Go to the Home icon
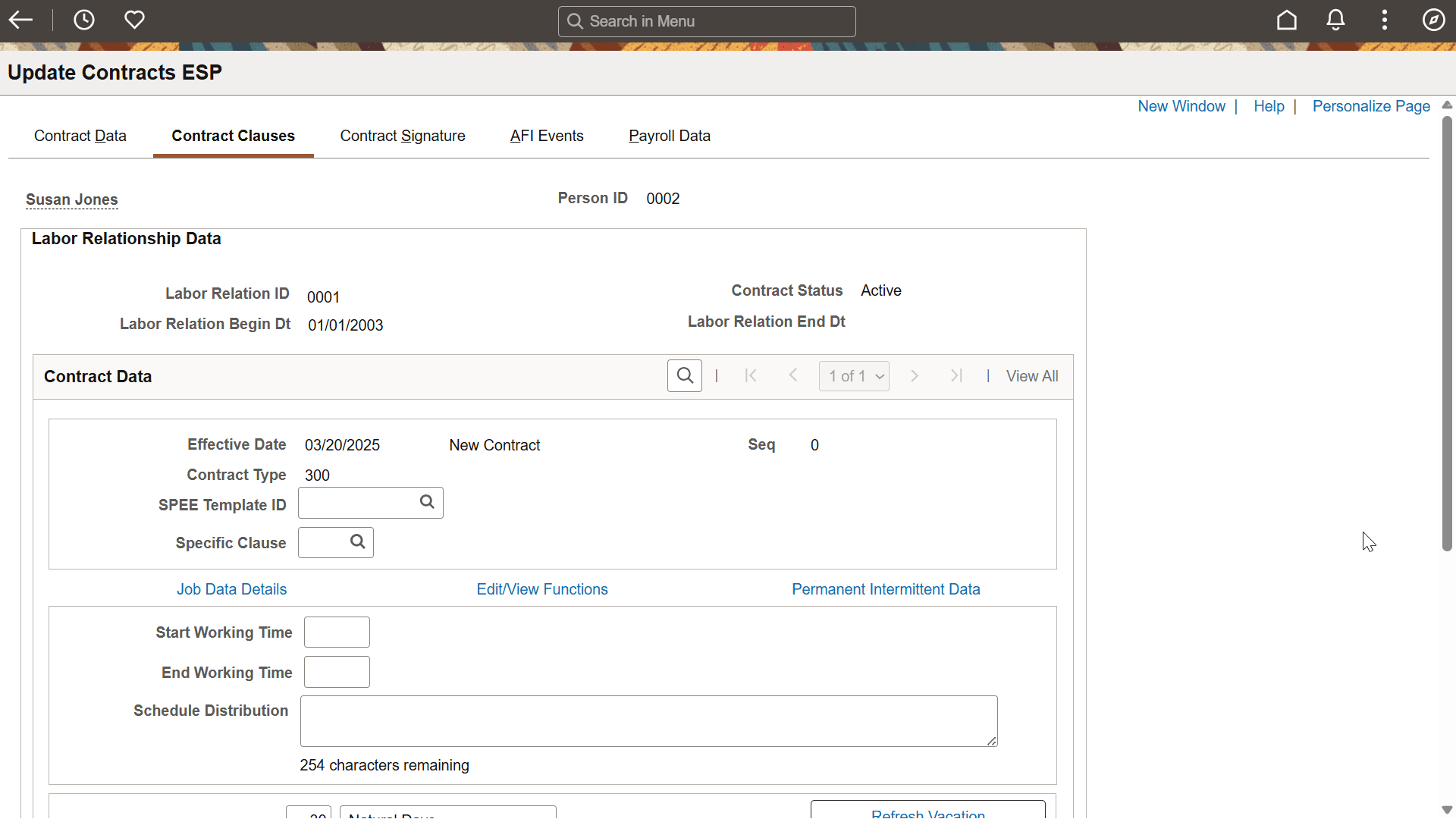Viewport: 1456px width, 819px height. [x=1287, y=20]
